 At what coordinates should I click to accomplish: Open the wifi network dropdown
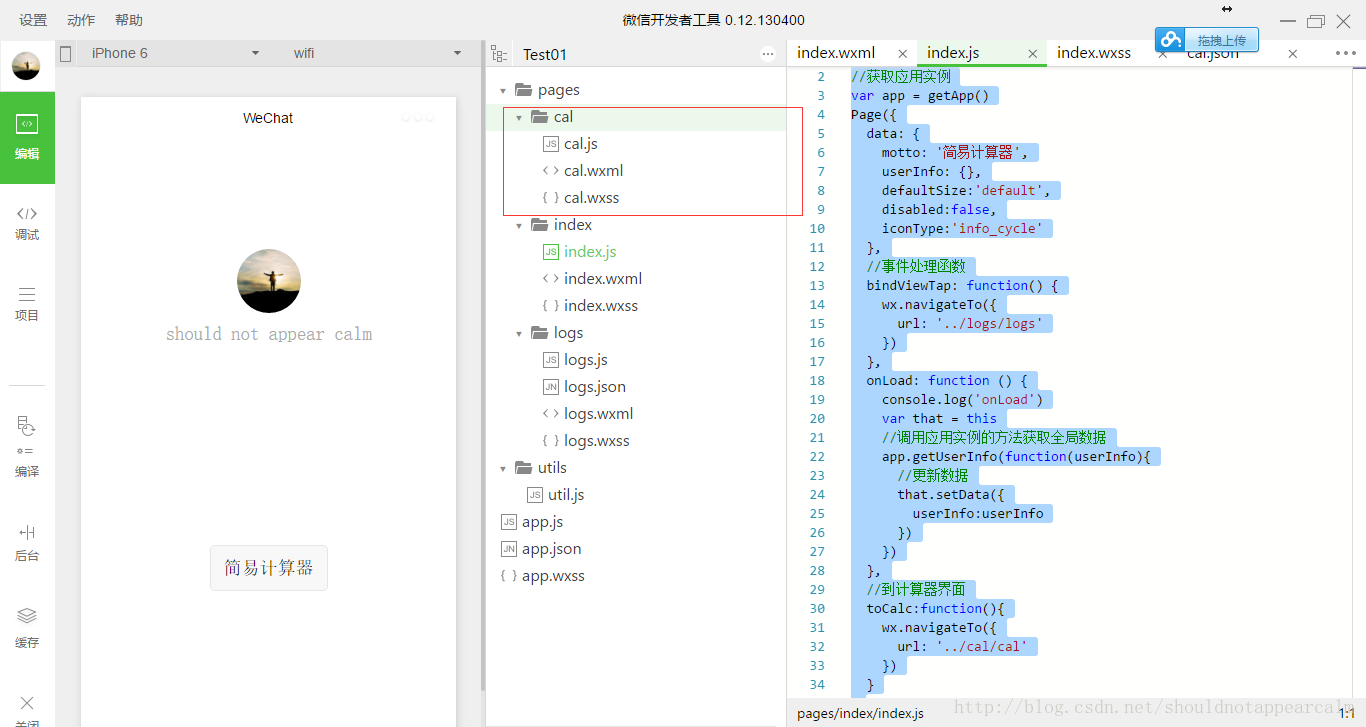378,53
